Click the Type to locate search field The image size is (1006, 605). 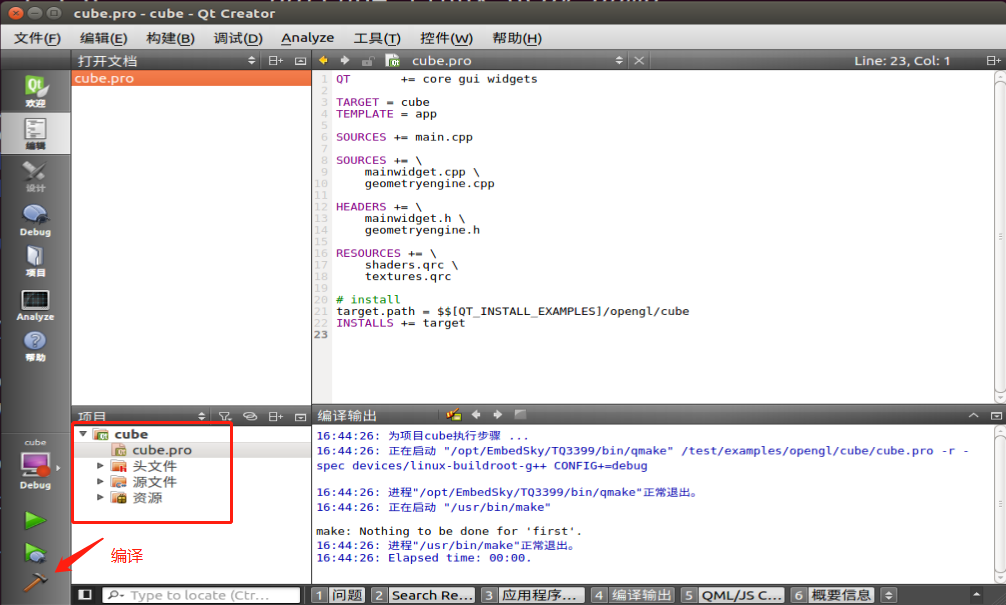[x=201, y=595]
